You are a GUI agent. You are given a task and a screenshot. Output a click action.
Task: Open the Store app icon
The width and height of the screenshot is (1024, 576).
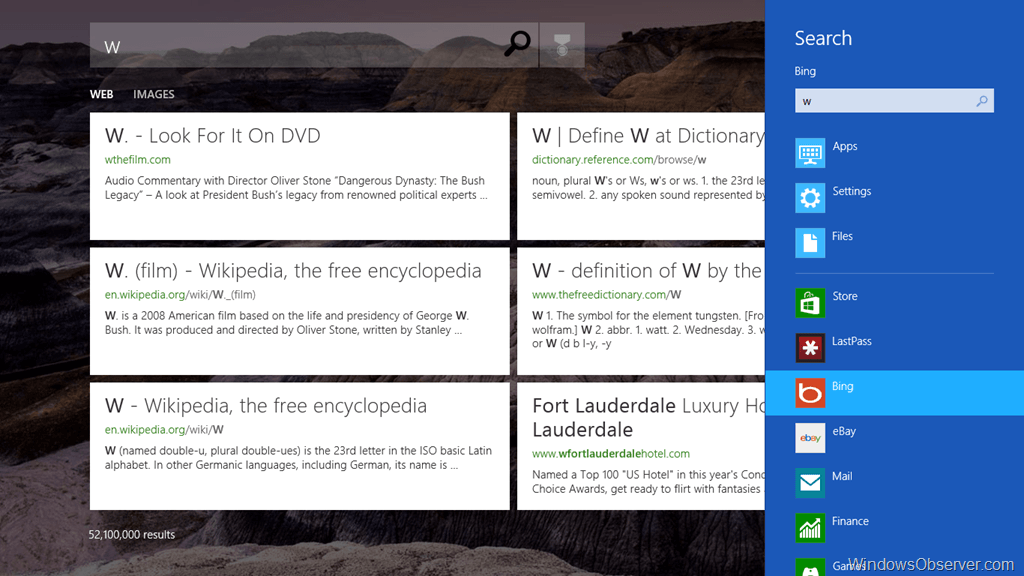[810, 303]
